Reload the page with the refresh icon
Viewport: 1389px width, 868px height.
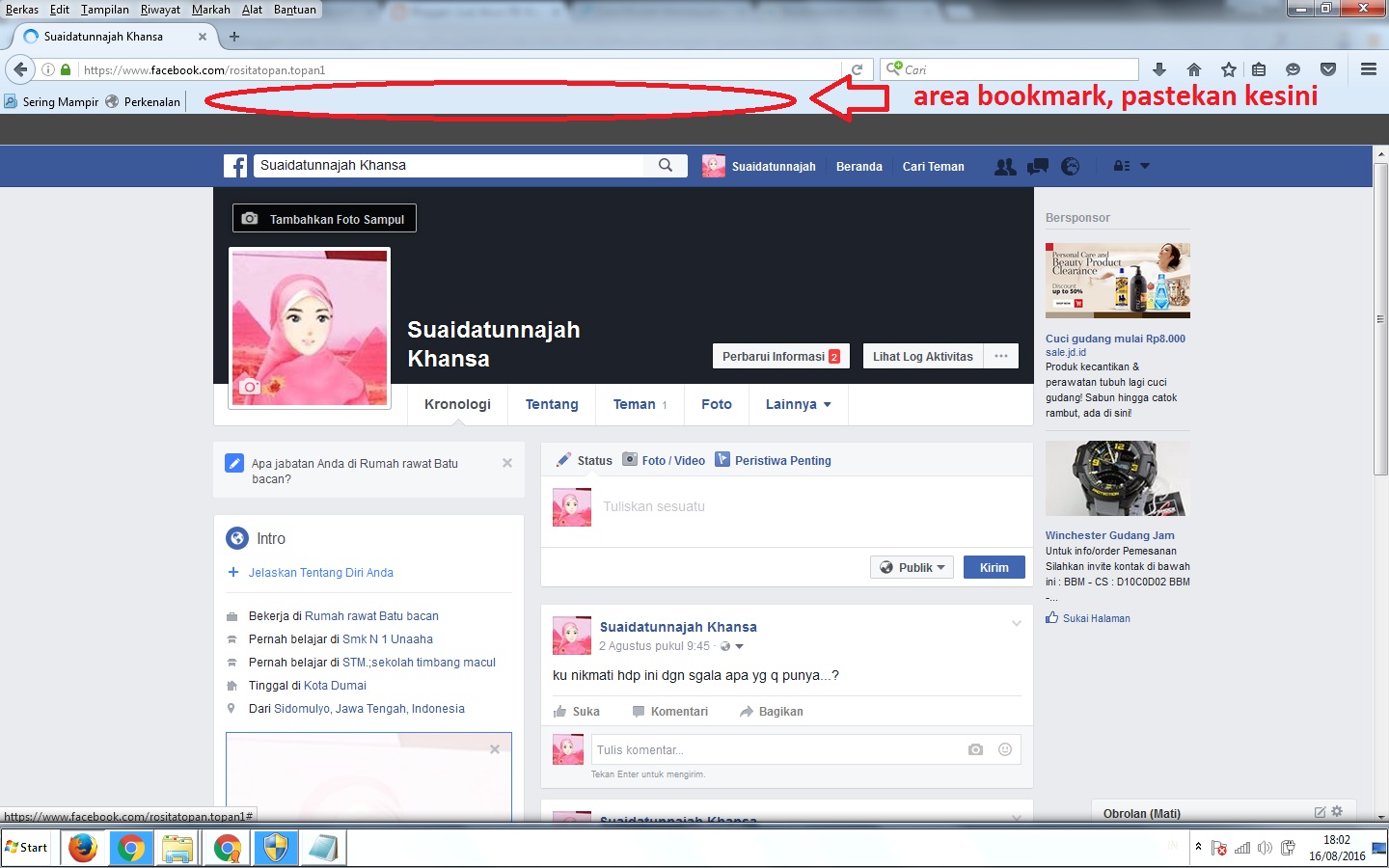[x=857, y=69]
